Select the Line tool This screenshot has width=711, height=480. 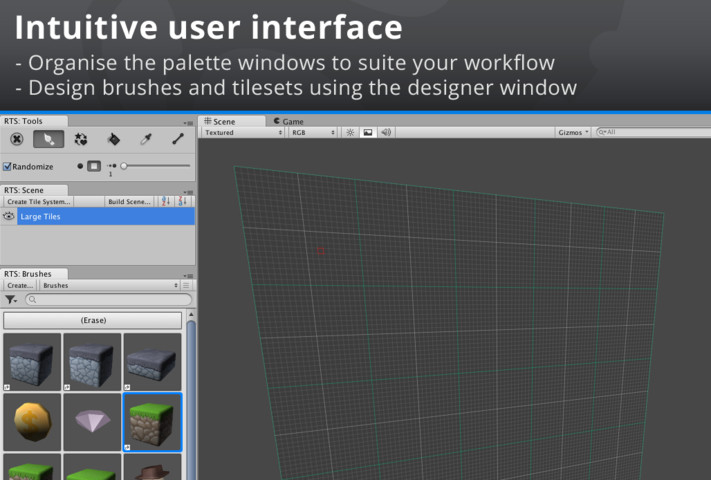click(x=178, y=139)
